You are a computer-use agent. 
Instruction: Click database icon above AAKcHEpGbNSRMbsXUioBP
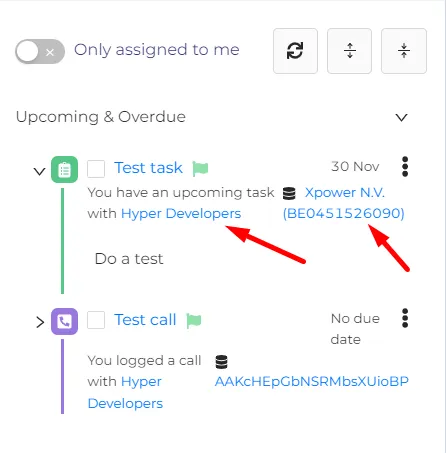pyautogui.click(x=221, y=362)
